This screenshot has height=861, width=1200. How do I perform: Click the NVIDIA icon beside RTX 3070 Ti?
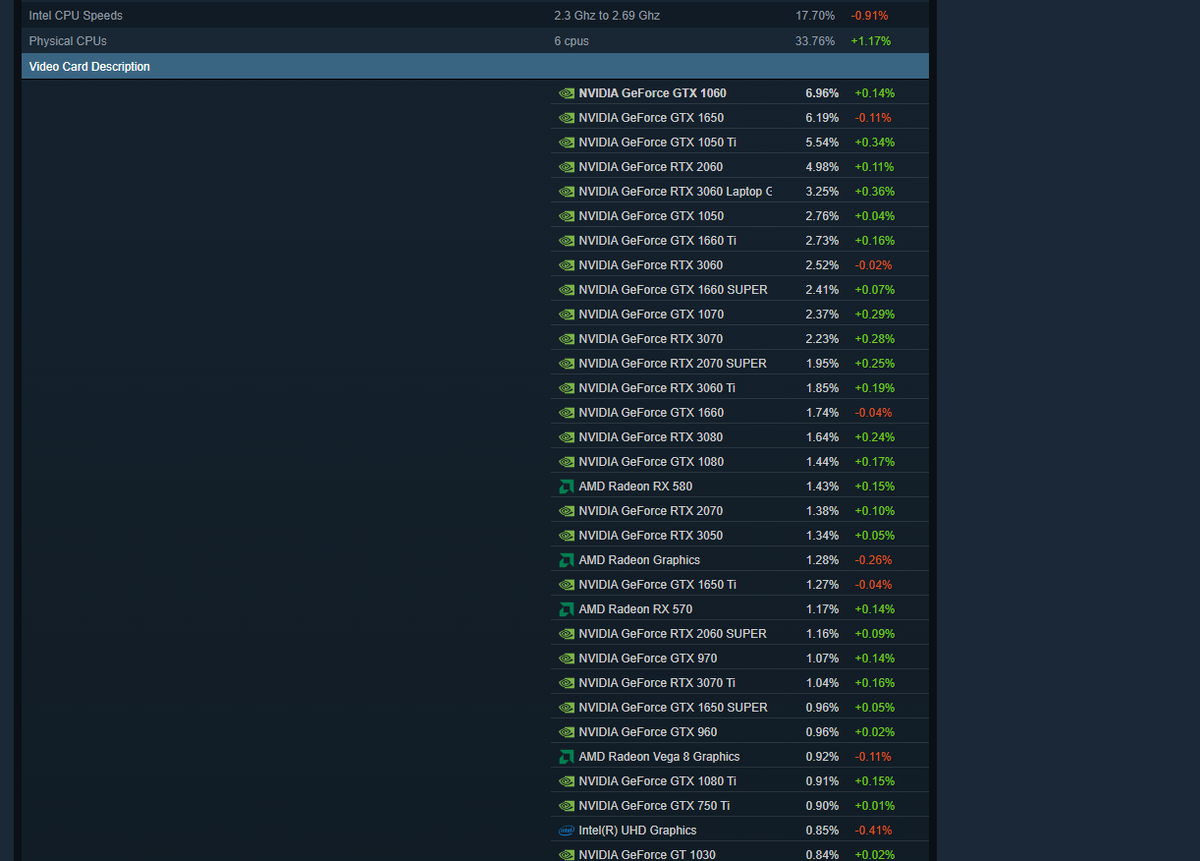click(x=566, y=683)
